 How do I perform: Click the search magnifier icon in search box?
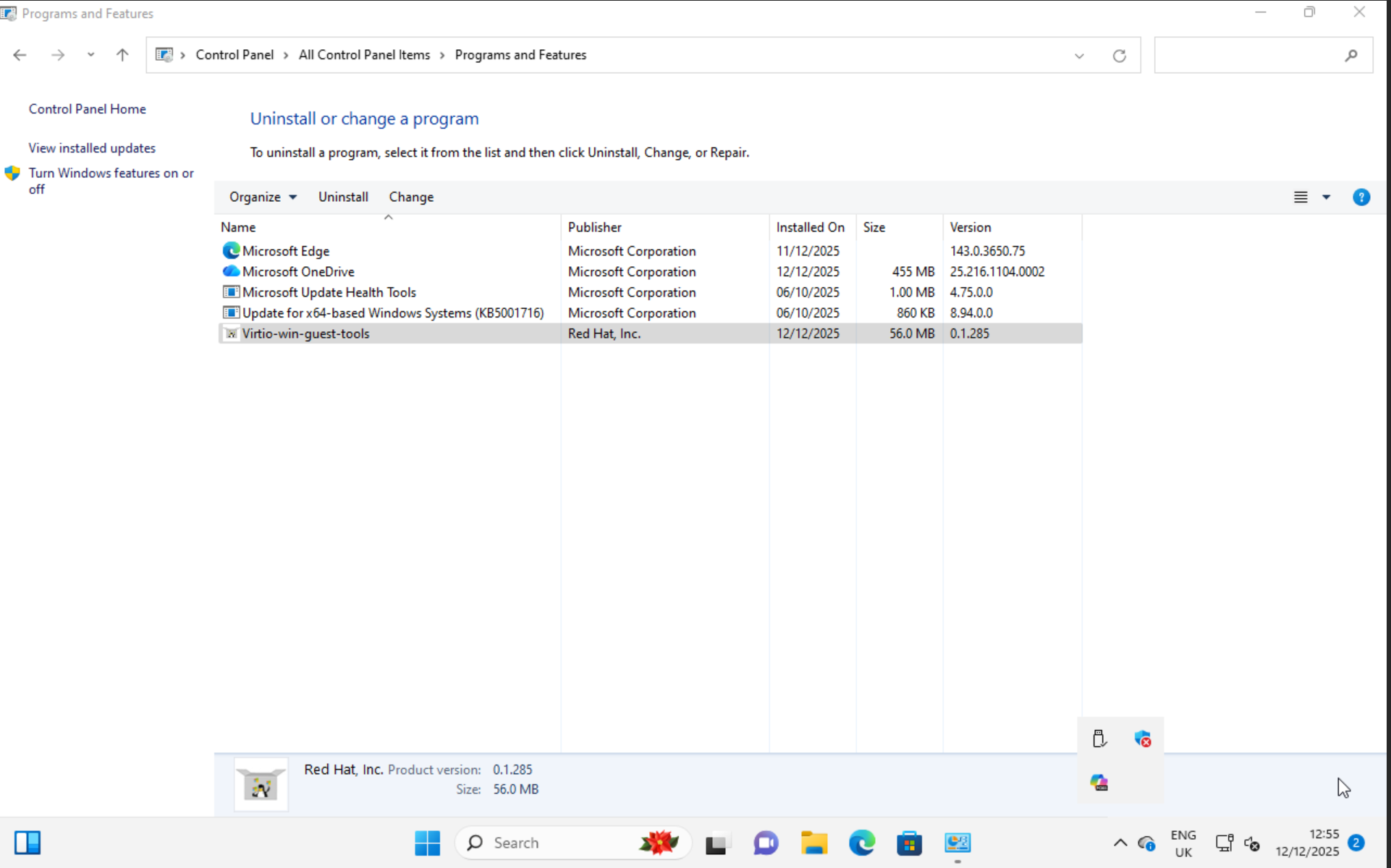[1350, 56]
